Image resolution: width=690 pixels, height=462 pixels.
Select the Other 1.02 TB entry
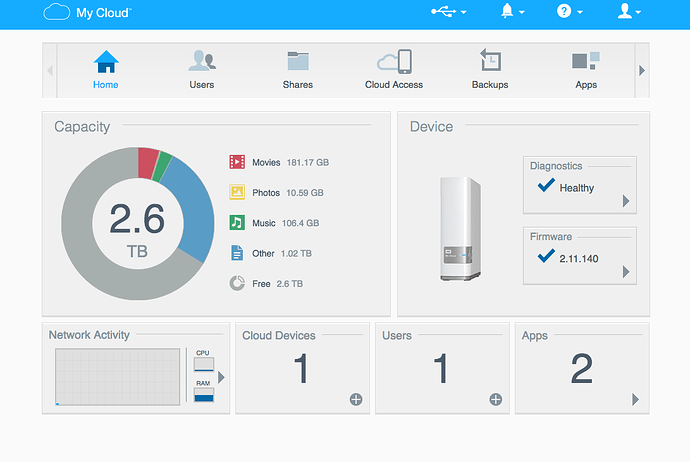click(x=270, y=253)
